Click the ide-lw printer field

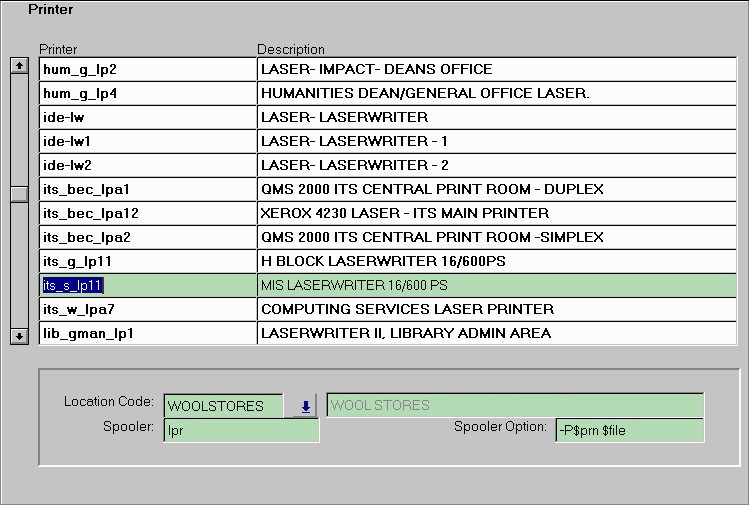click(x=147, y=118)
